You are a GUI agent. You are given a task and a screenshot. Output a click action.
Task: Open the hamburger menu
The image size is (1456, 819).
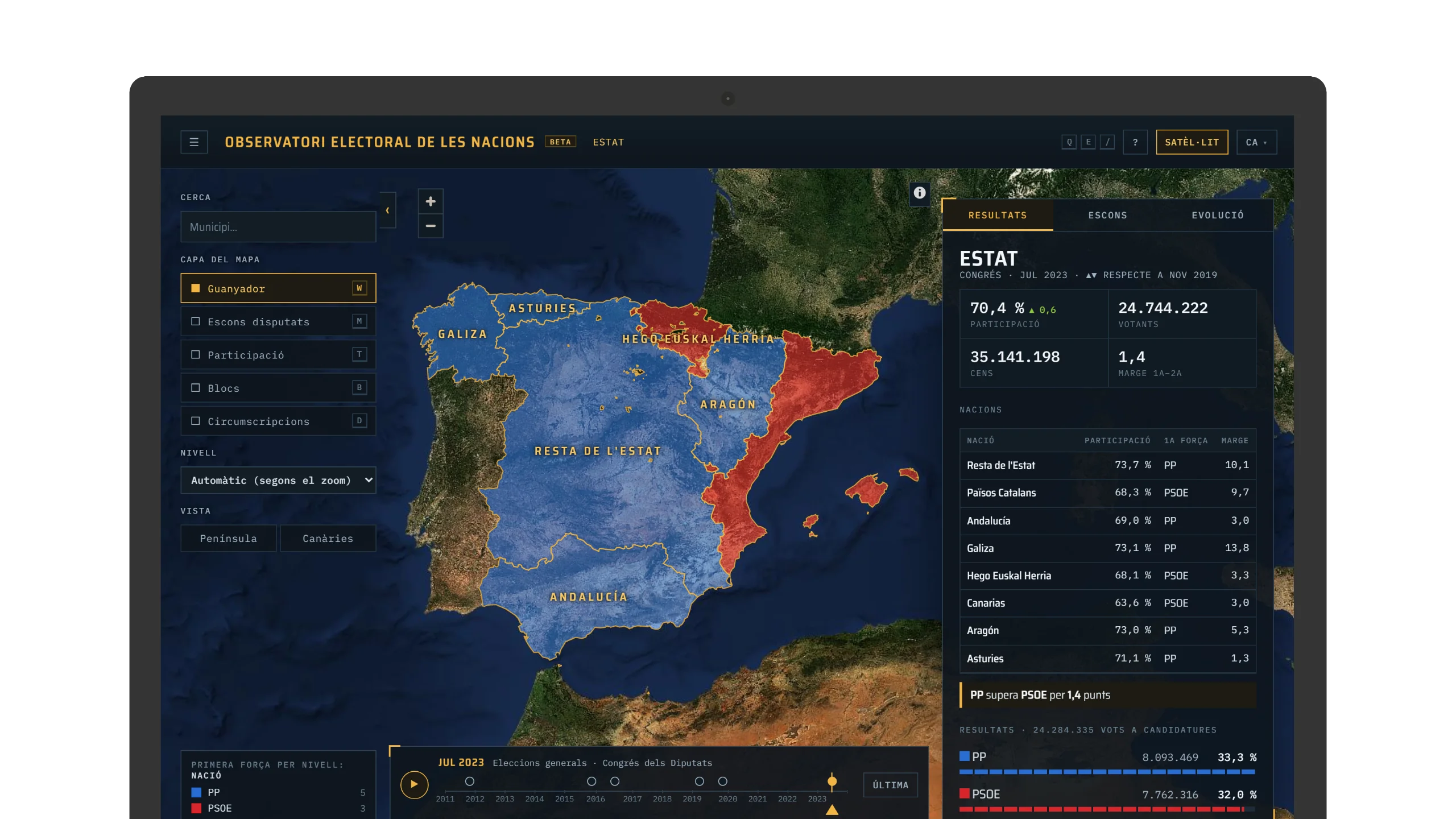[194, 142]
